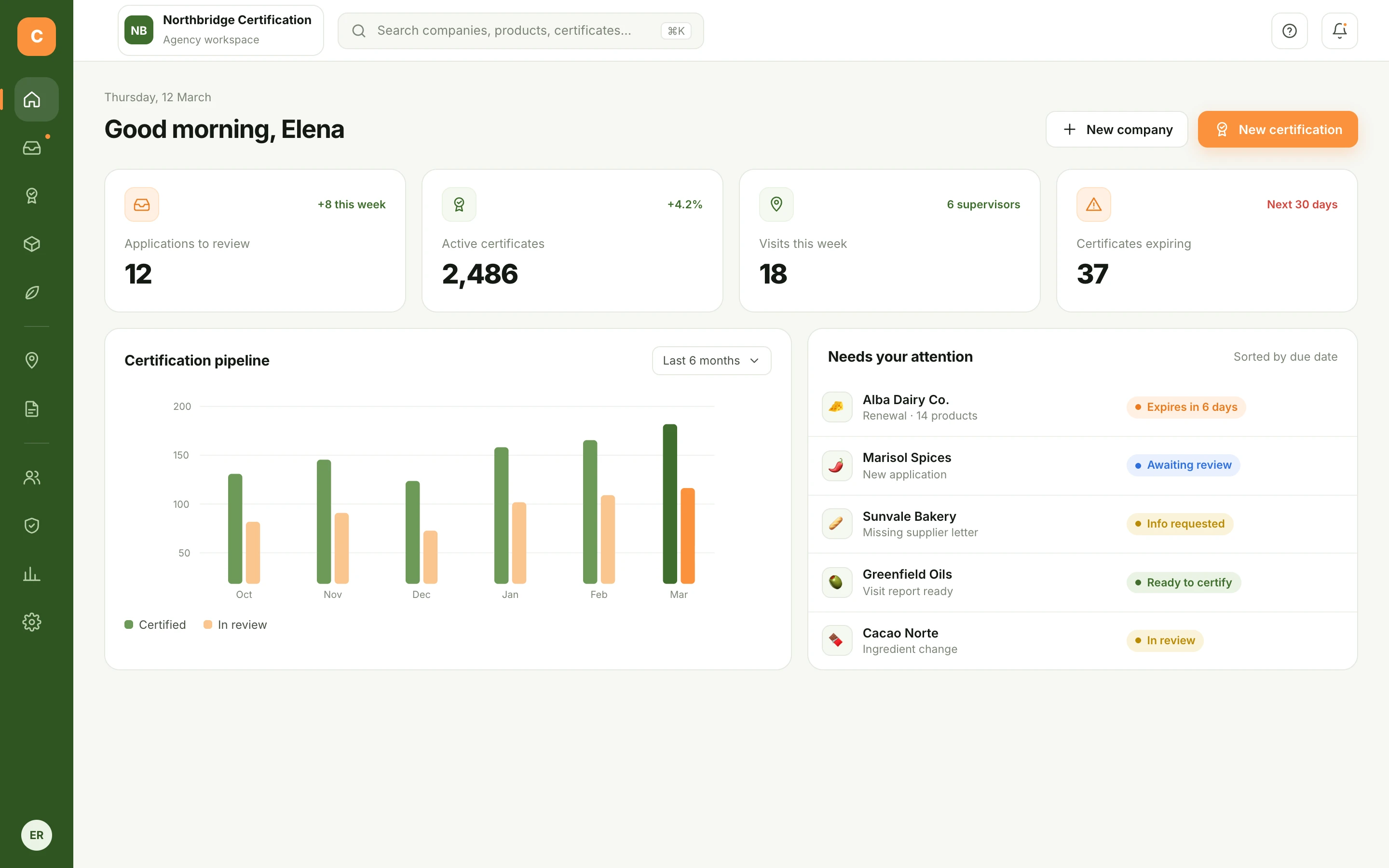Open the Products box sidebar icon
This screenshot has height=868, width=1389.
click(32, 244)
